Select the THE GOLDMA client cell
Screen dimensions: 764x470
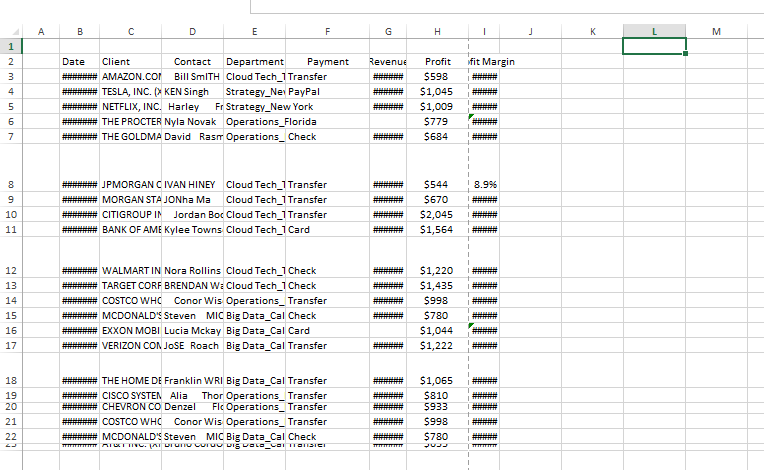tap(131, 137)
